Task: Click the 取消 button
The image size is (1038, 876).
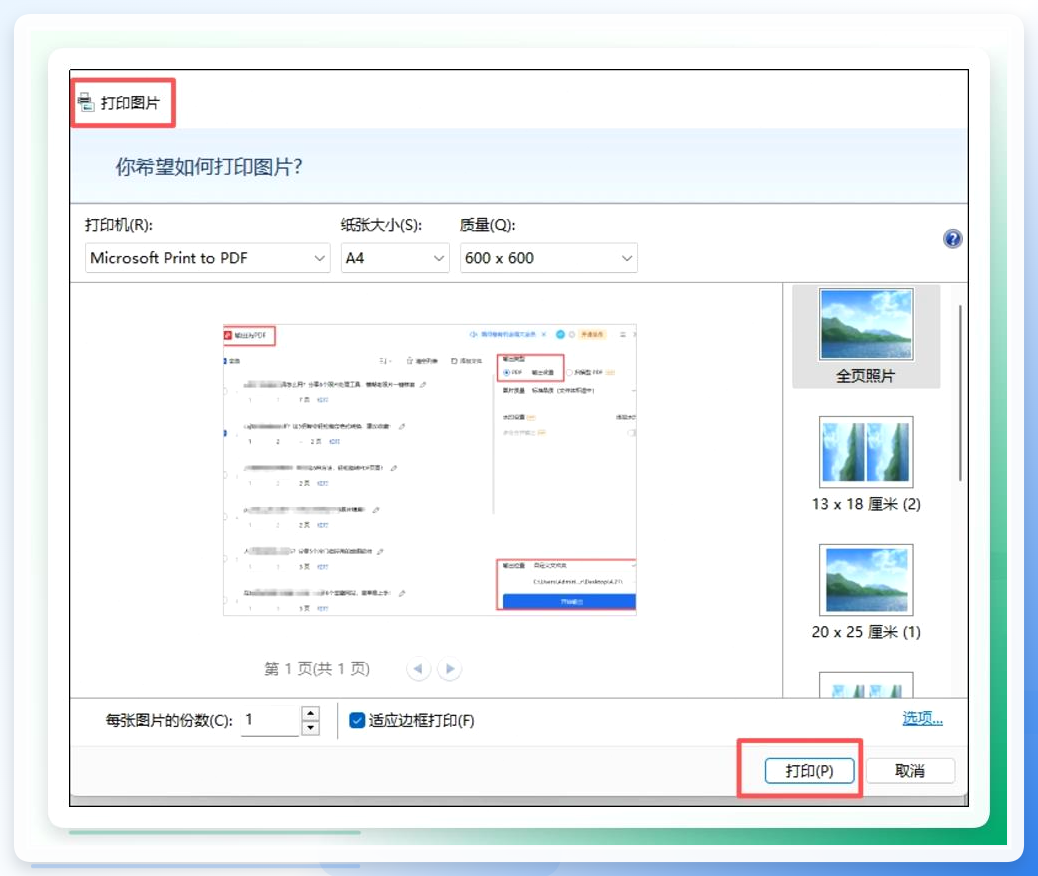Action: coord(910,771)
